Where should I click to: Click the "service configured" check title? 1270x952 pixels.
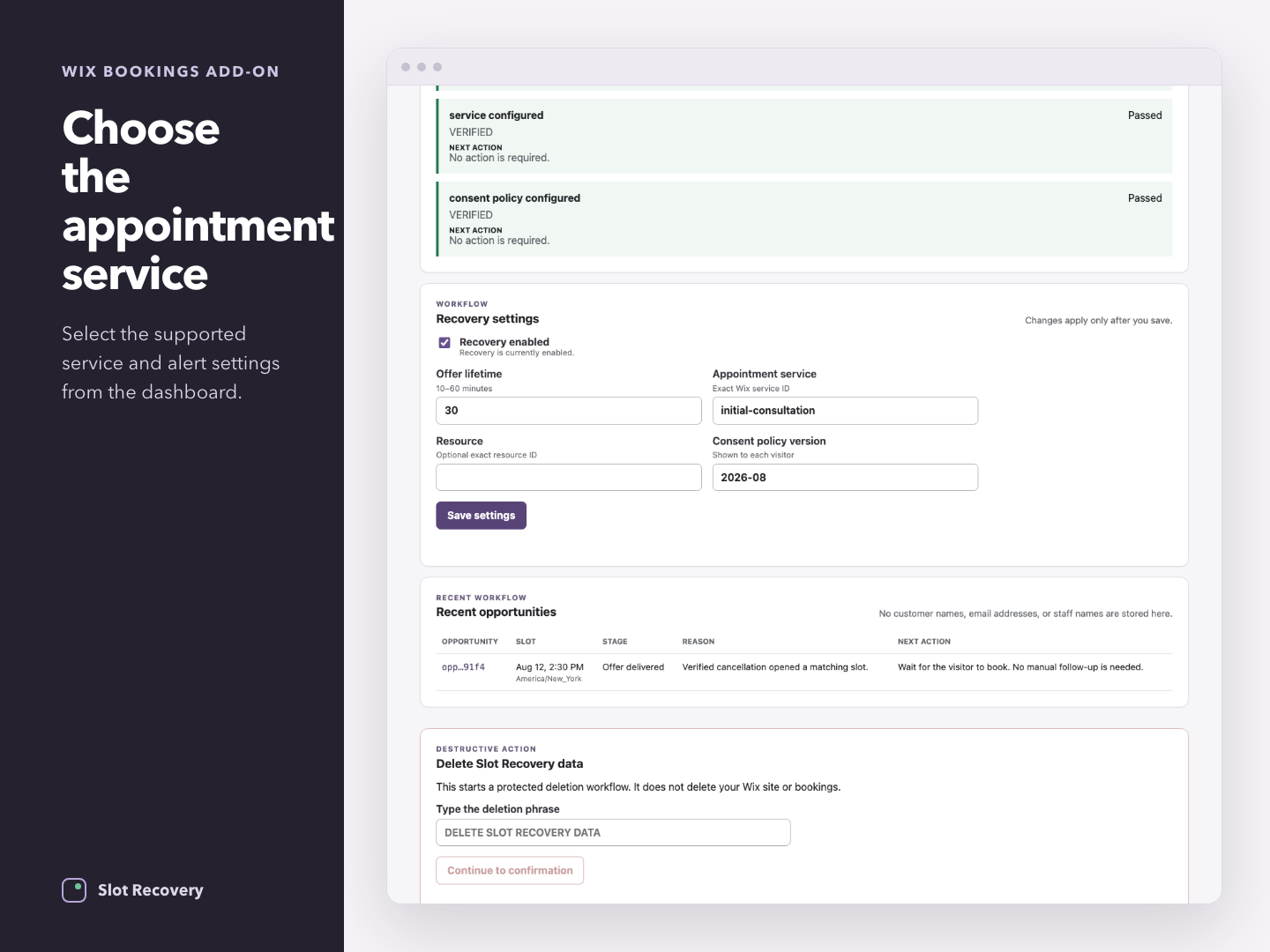(x=496, y=115)
